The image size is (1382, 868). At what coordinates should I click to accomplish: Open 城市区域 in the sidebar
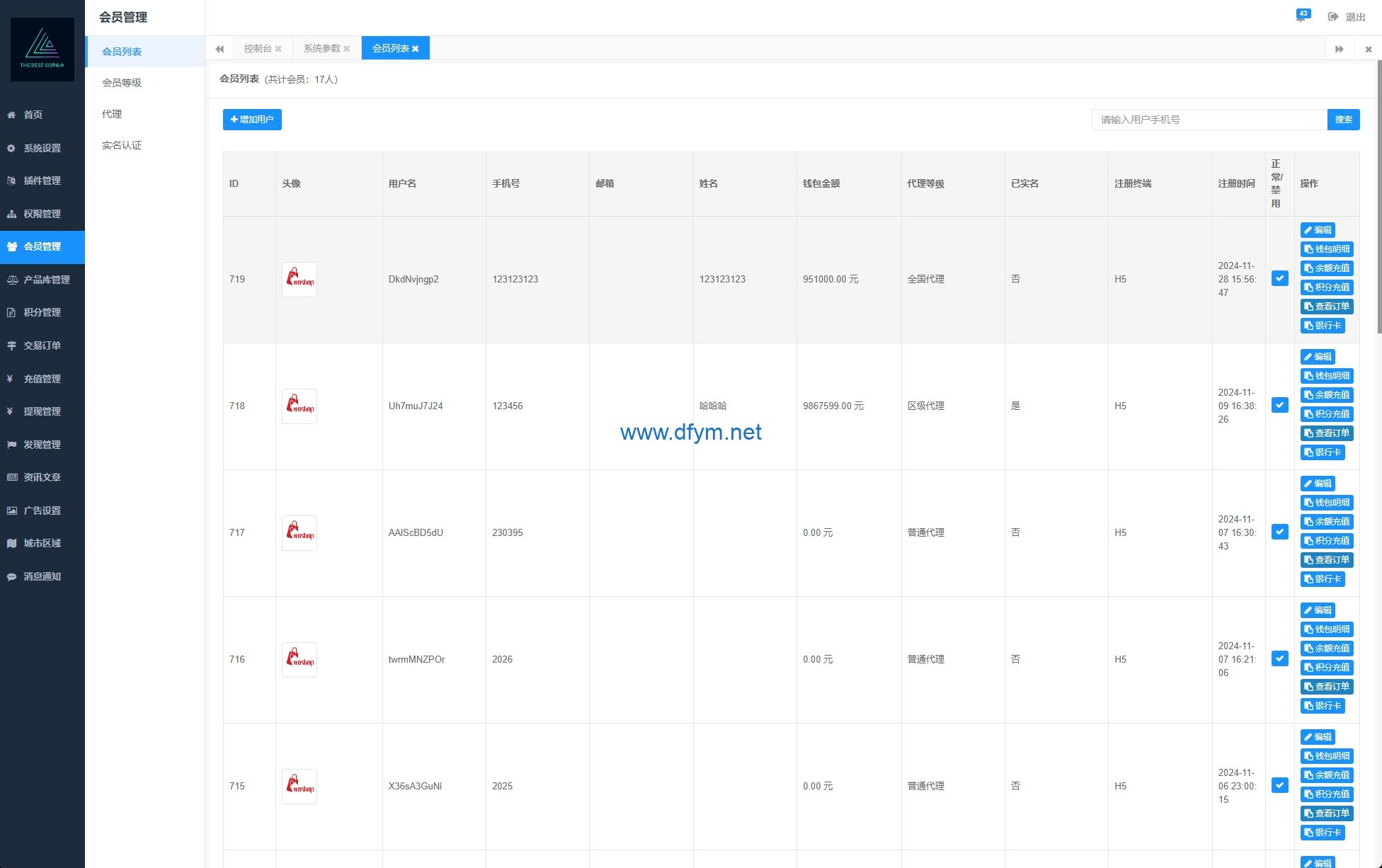[42, 543]
